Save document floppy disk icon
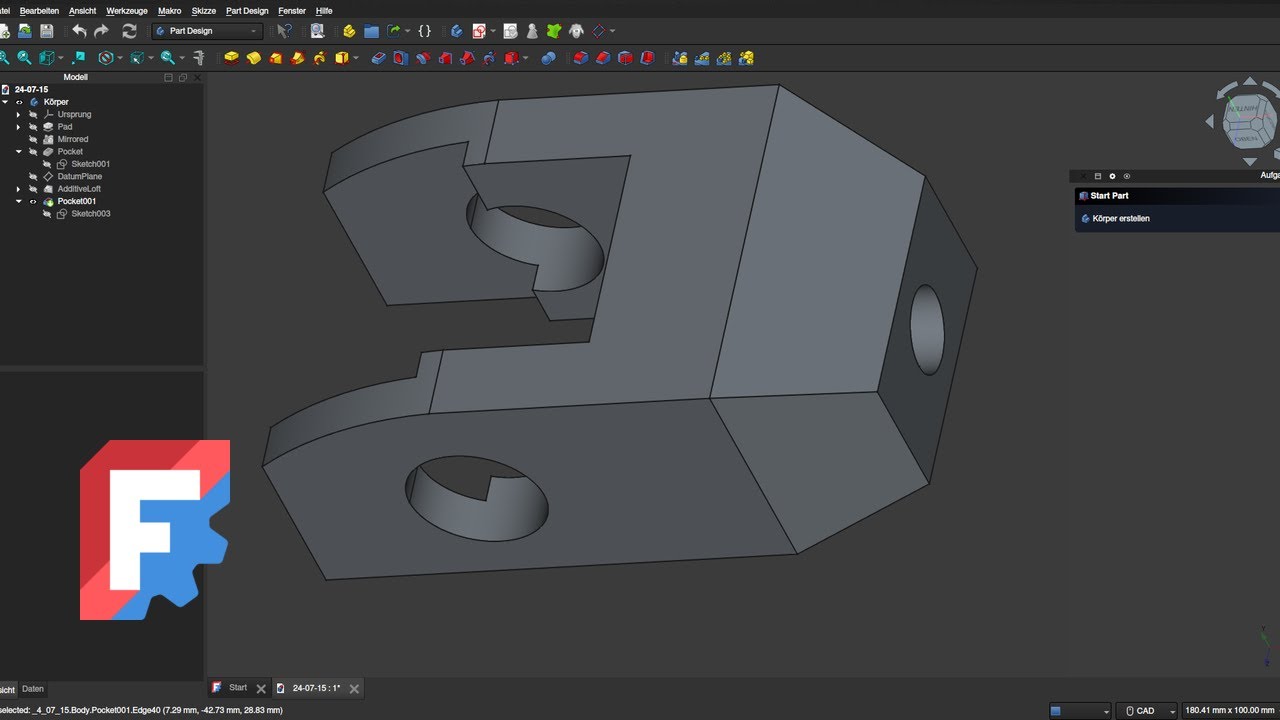The height and width of the screenshot is (720, 1280). coord(46,31)
